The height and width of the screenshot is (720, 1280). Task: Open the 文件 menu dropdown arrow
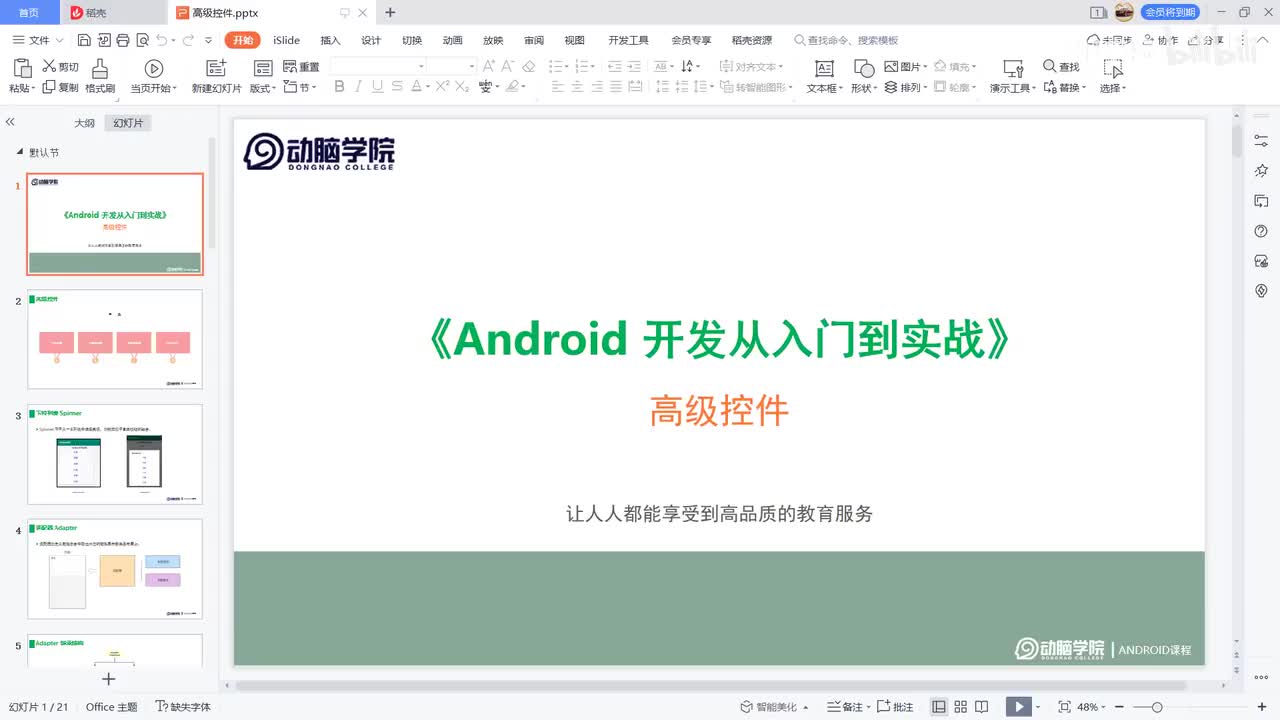(x=60, y=40)
